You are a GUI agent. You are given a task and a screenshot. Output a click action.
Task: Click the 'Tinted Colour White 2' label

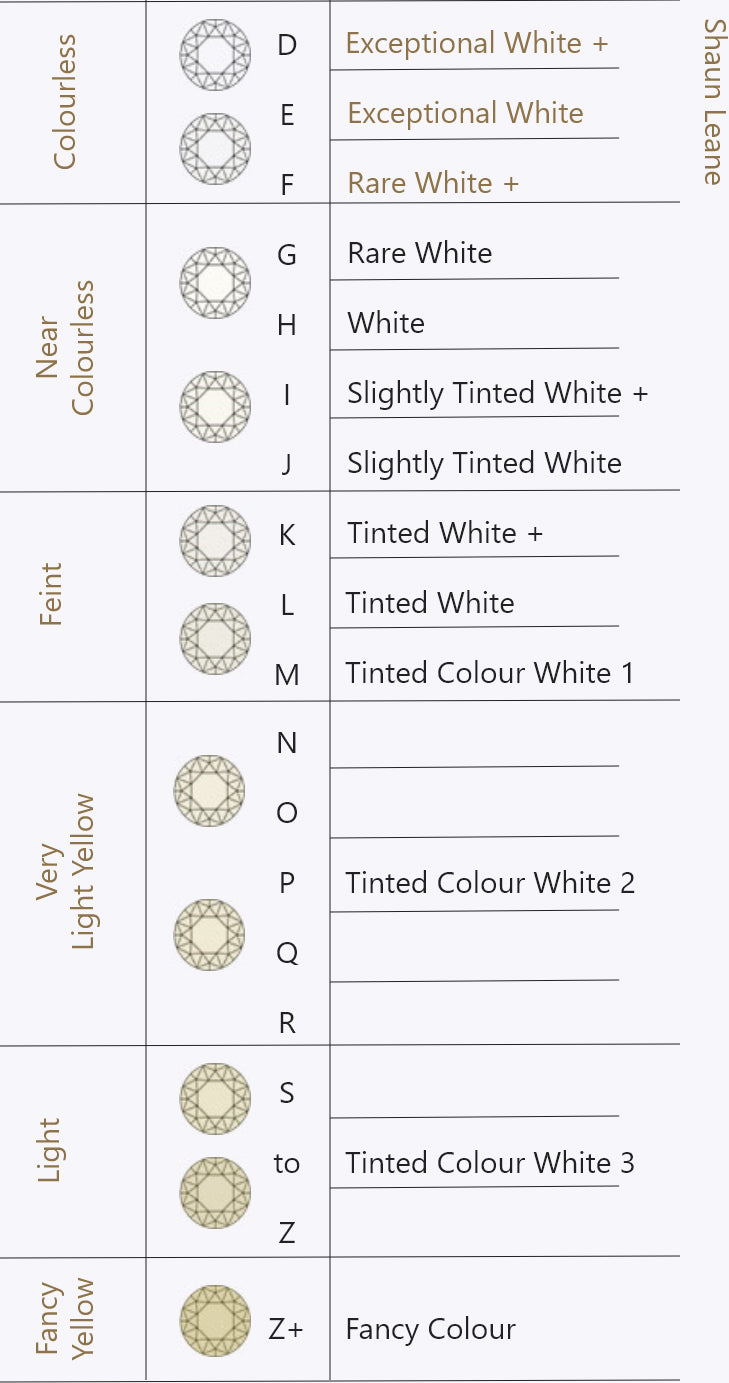(490, 883)
